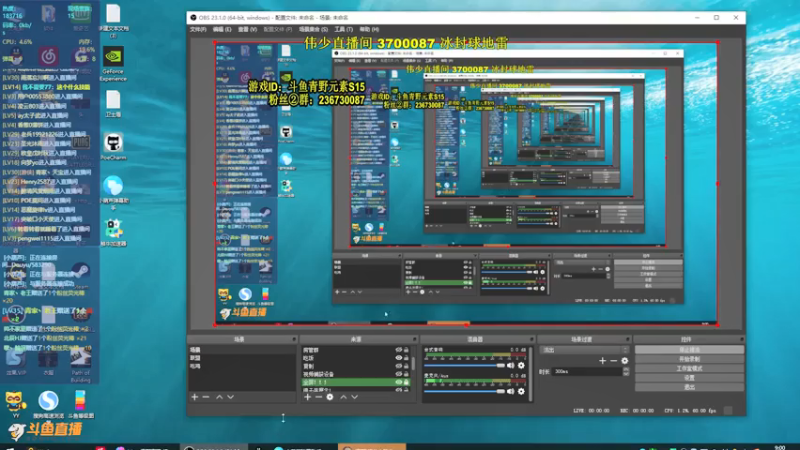The height and width of the screenshot is (450, 800).
Task: Remove scene transition with minus icon
Action: click(614, 361)
